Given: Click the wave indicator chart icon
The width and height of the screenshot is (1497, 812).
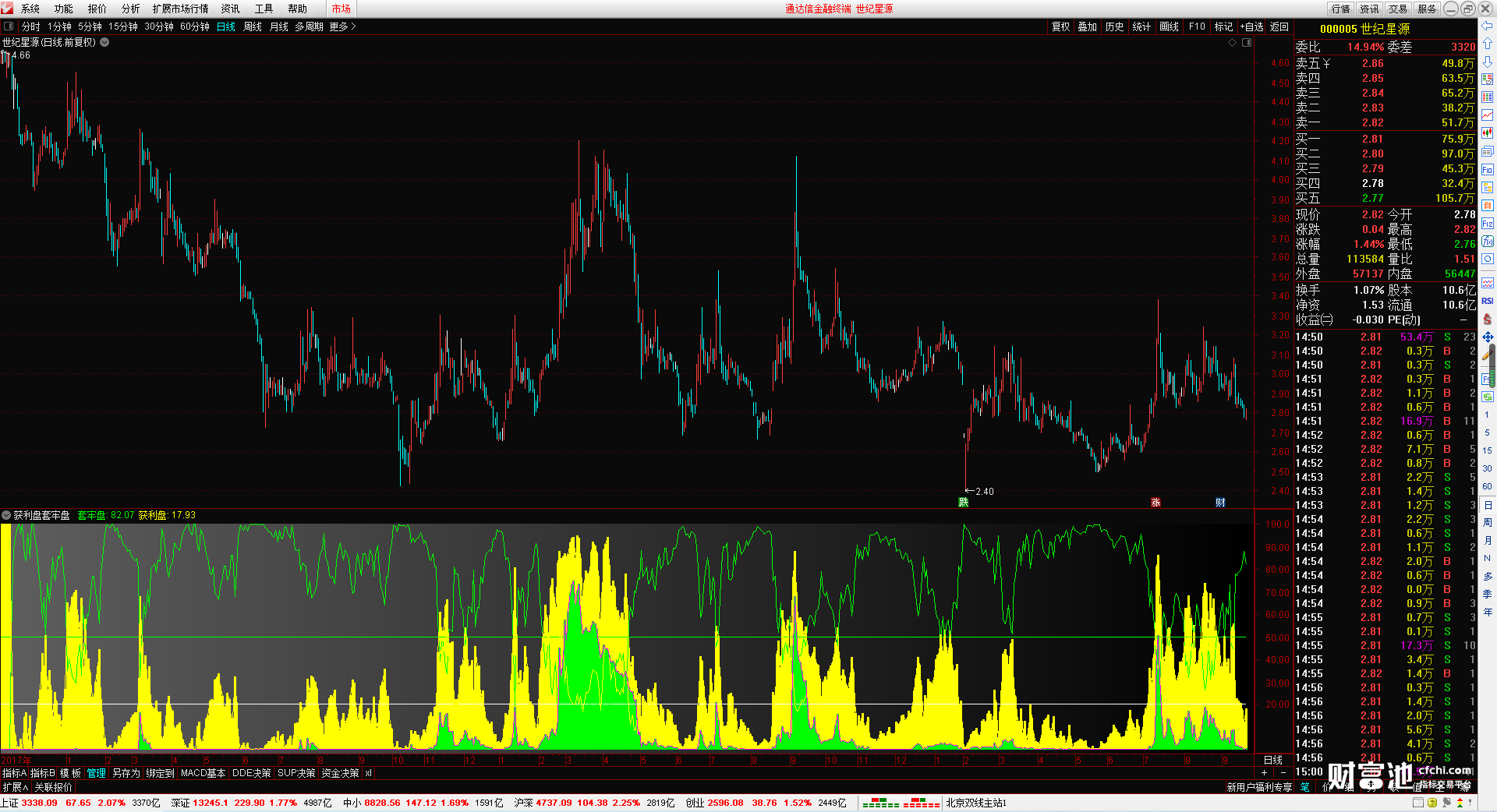Looking at the screenshot, I should pos(1488,283).
